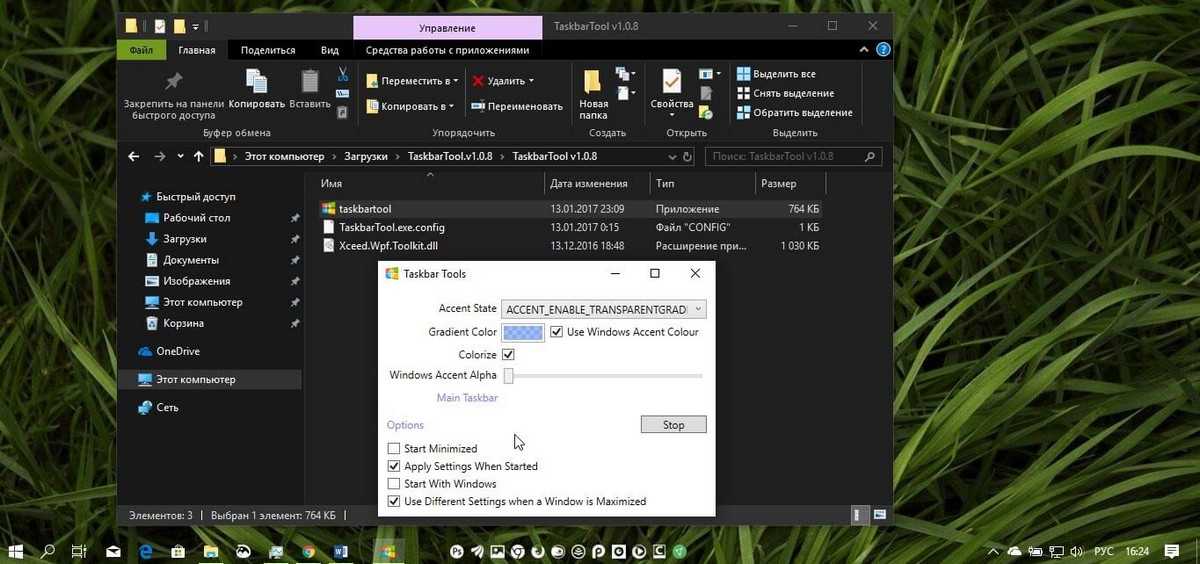Click the Copy icon in ribbon
The image size is (1200, 564).
coord(256,82)
